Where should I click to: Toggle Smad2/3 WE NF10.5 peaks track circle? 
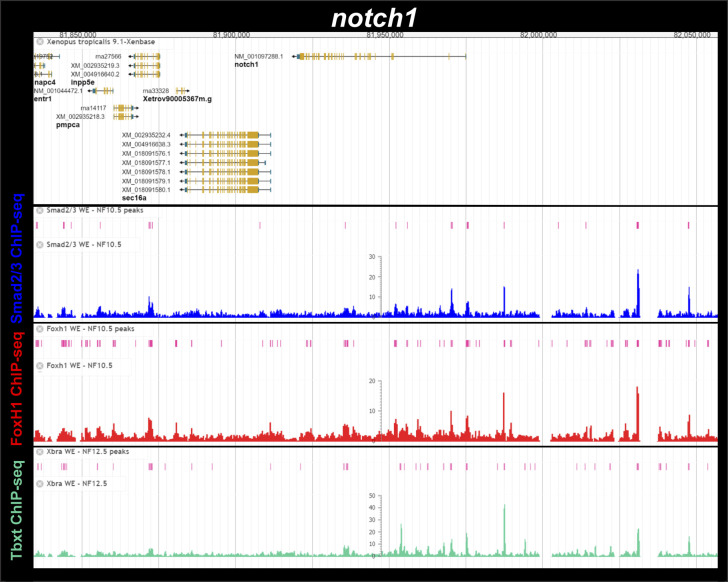click(x=40, y=211)
